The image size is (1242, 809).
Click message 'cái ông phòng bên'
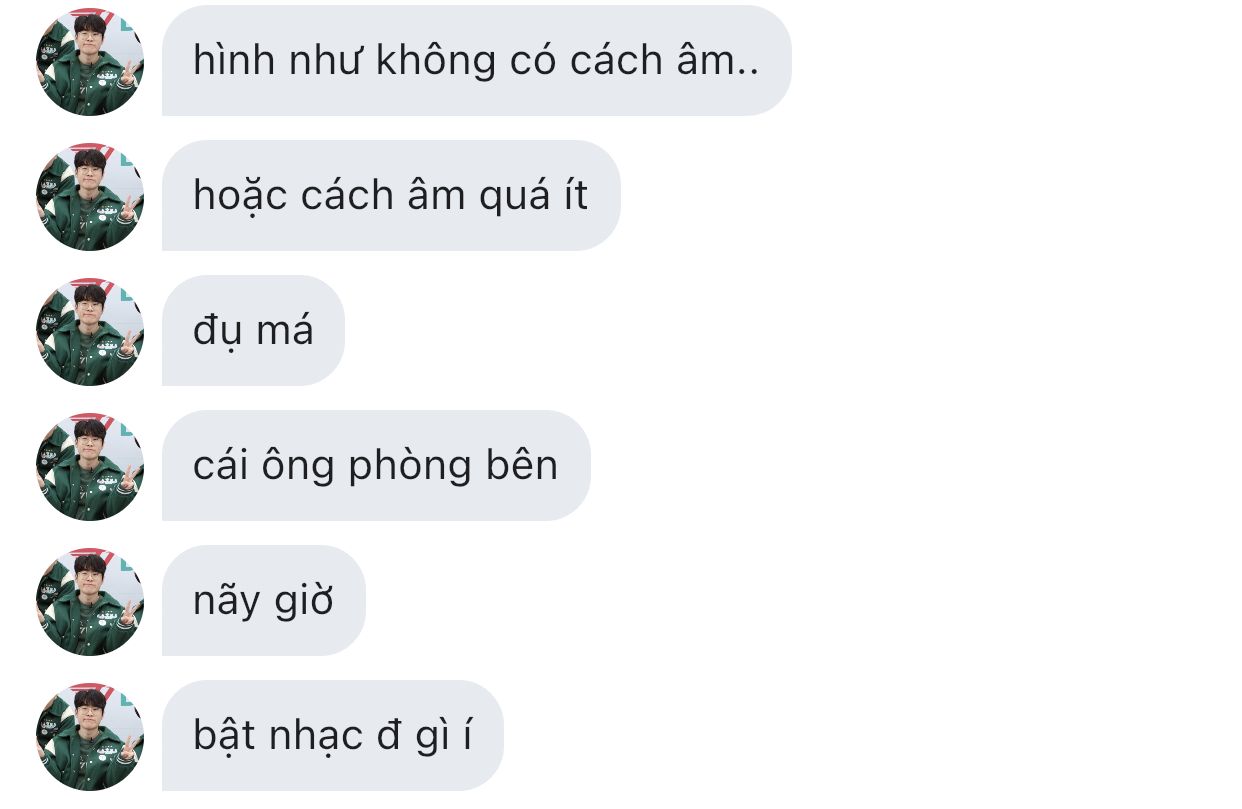pyautogui.click(x=376, y=466)
